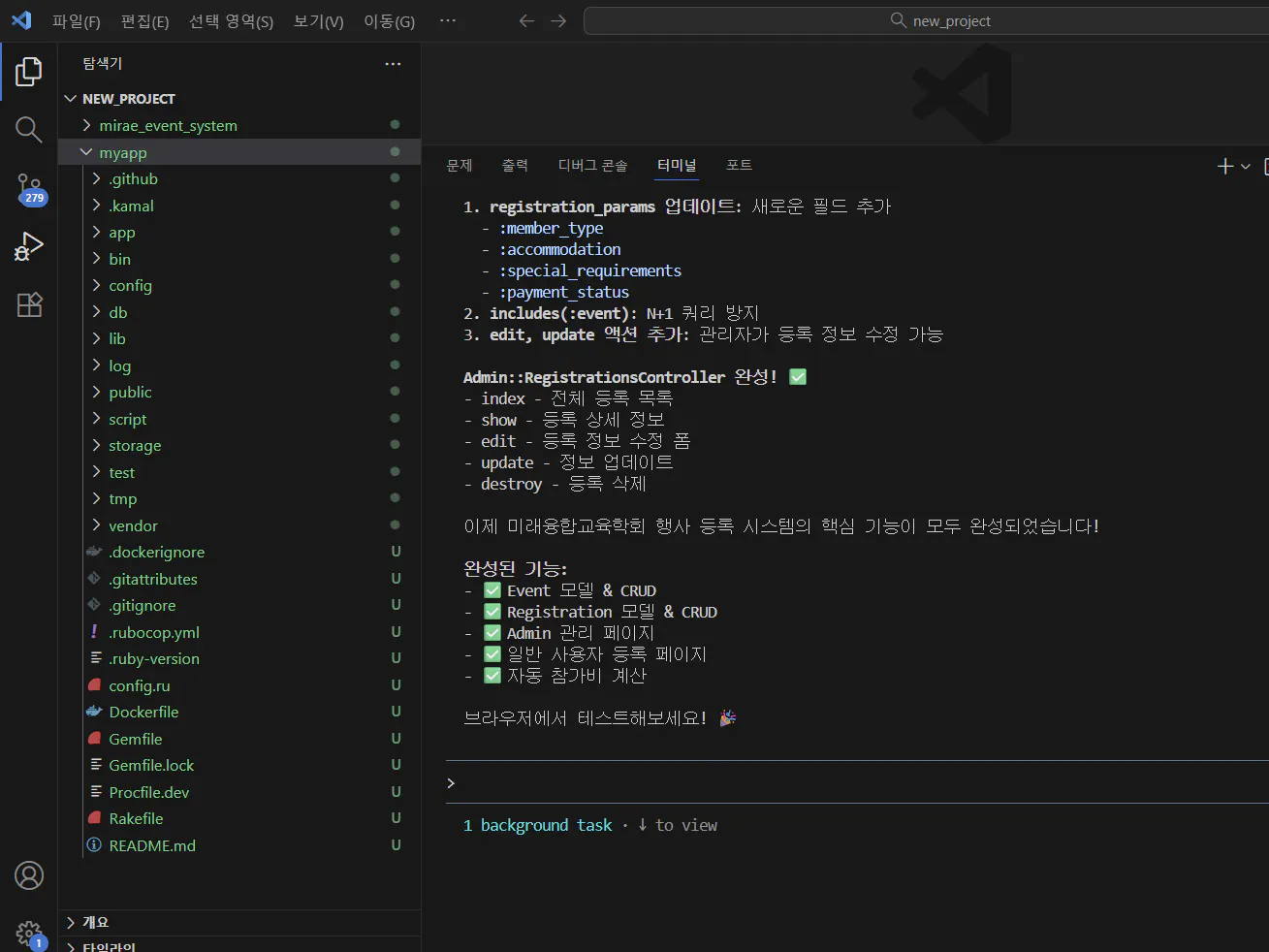1269x952 pixels.
Task: Click the '1 background task' status text
Action: (538, 825)
